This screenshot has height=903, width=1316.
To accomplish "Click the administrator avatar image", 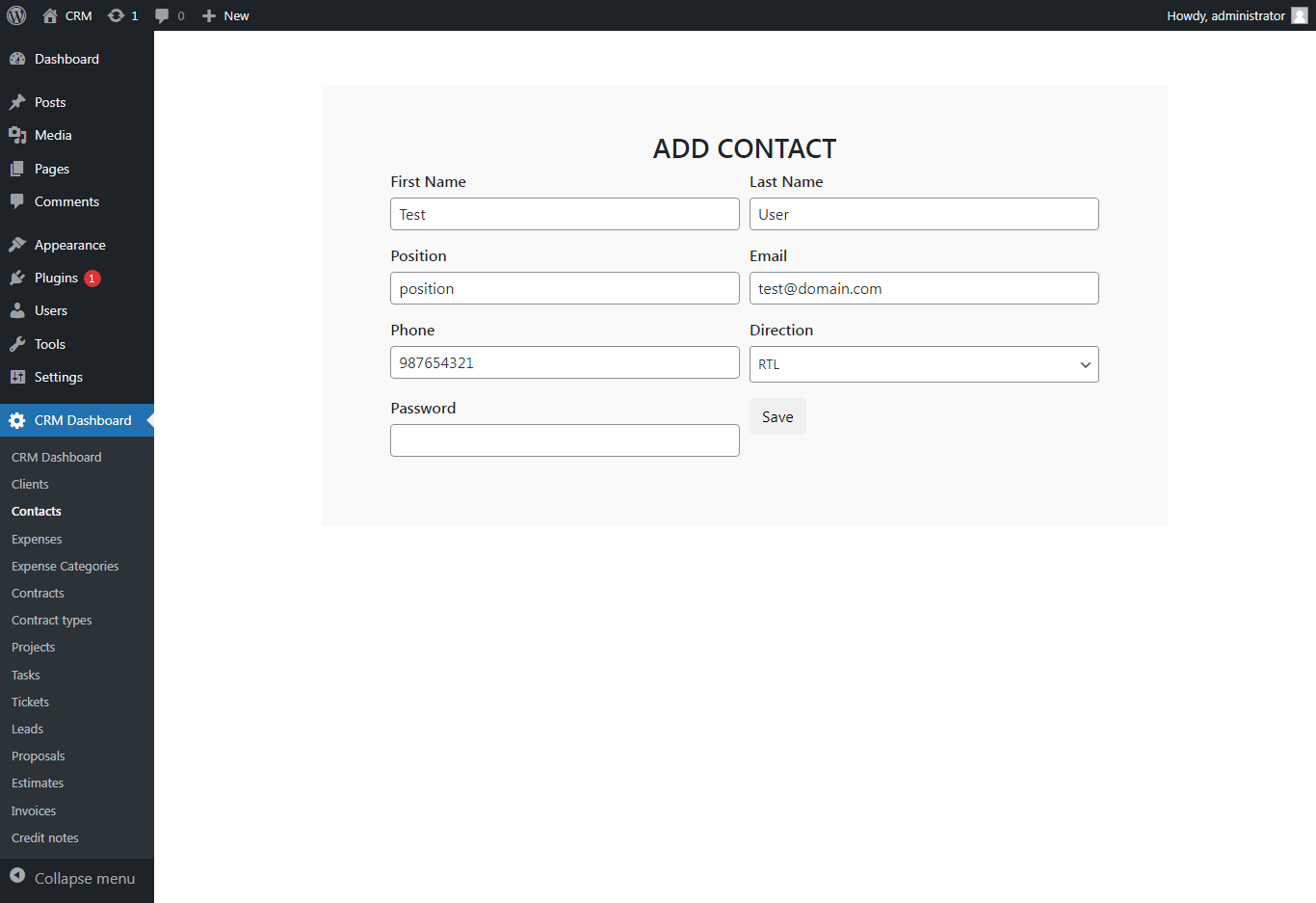I will pyautogui.click(x=1298, y=15).
